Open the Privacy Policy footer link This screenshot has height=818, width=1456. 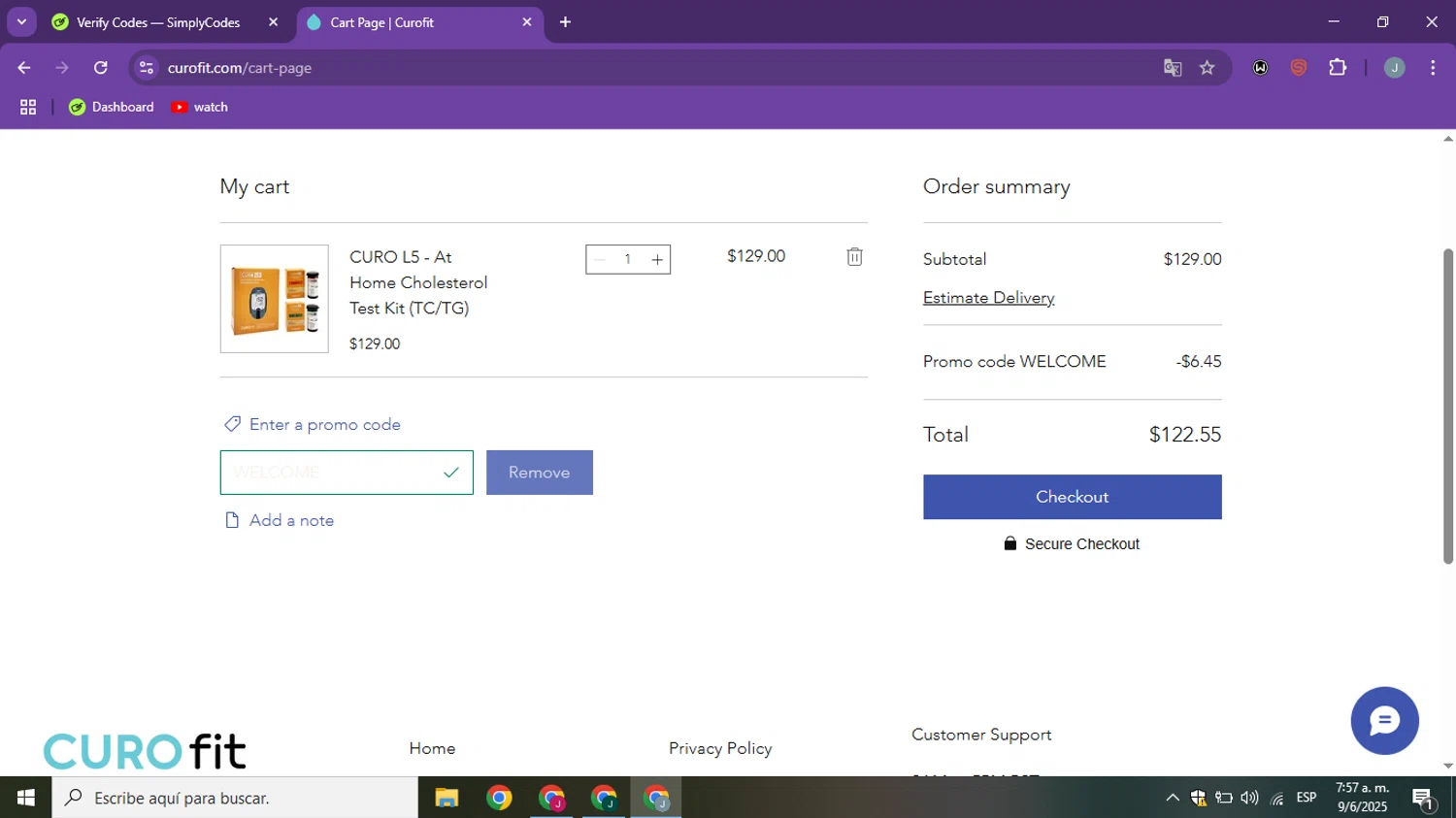coord(720,748)
